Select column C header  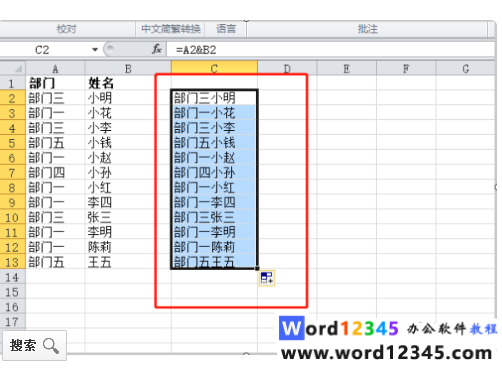coord(214,68)
